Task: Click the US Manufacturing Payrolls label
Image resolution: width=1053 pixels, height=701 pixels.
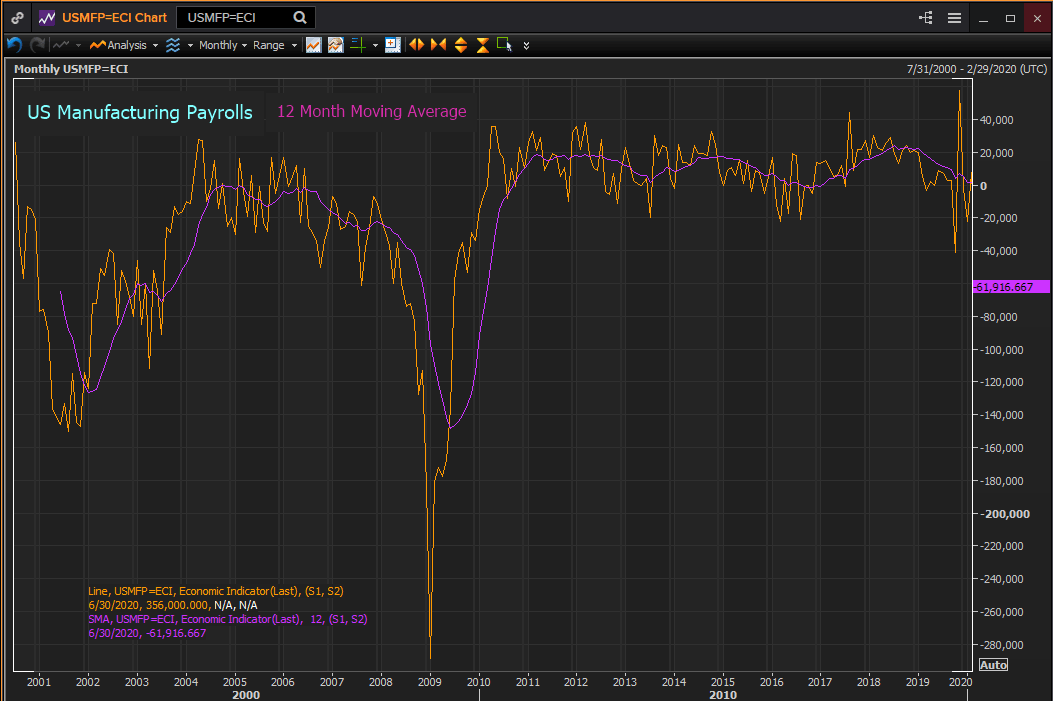Action: point(140,112)
